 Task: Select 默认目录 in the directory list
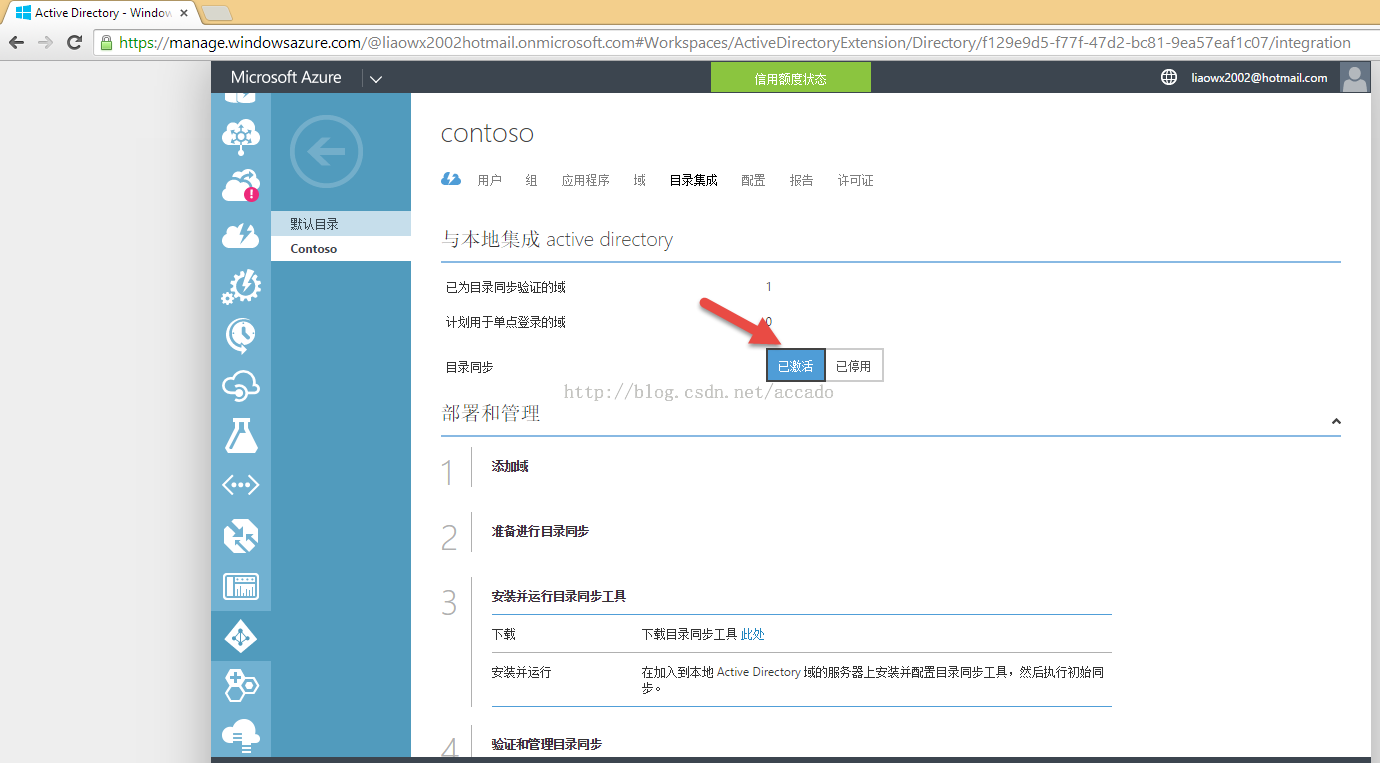[315, 224]
